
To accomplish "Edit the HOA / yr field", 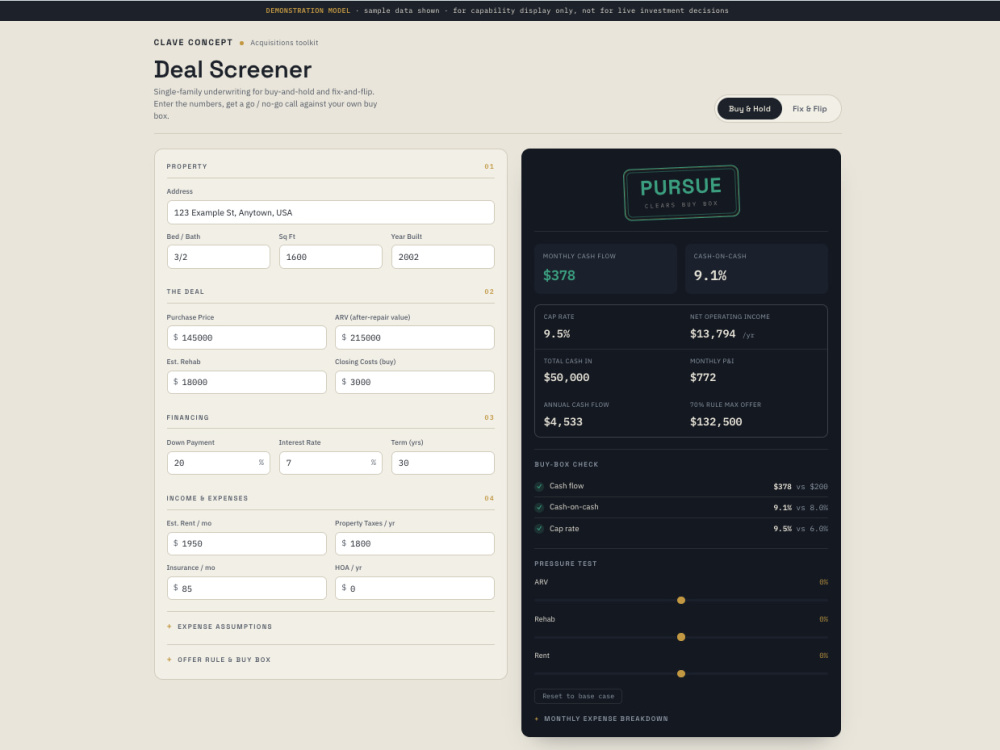I will [x=415, y=588].
